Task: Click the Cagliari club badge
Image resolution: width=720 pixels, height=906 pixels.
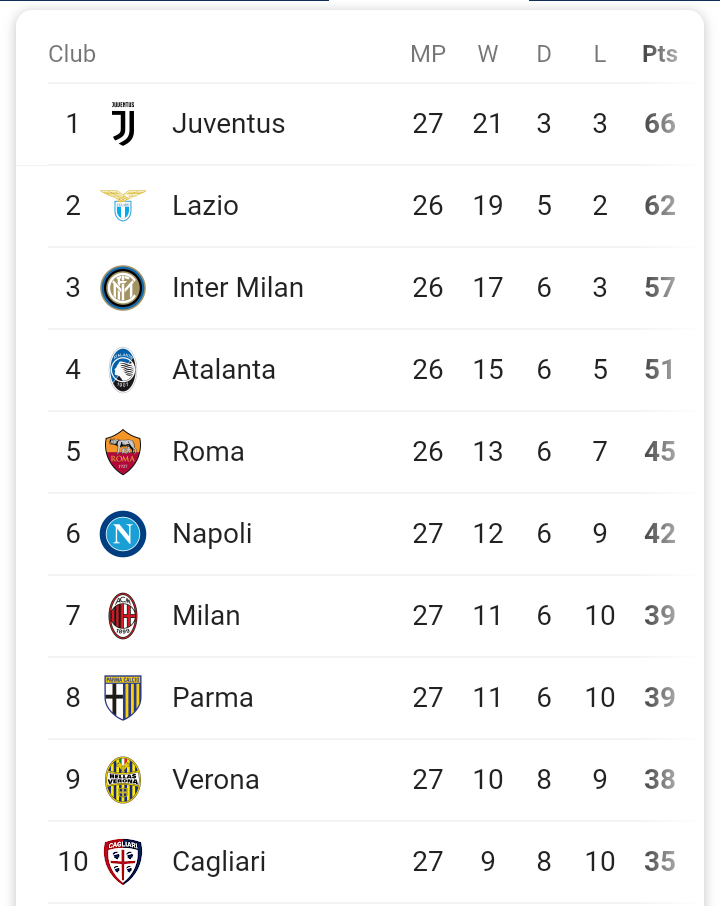Action: point(123,861)
